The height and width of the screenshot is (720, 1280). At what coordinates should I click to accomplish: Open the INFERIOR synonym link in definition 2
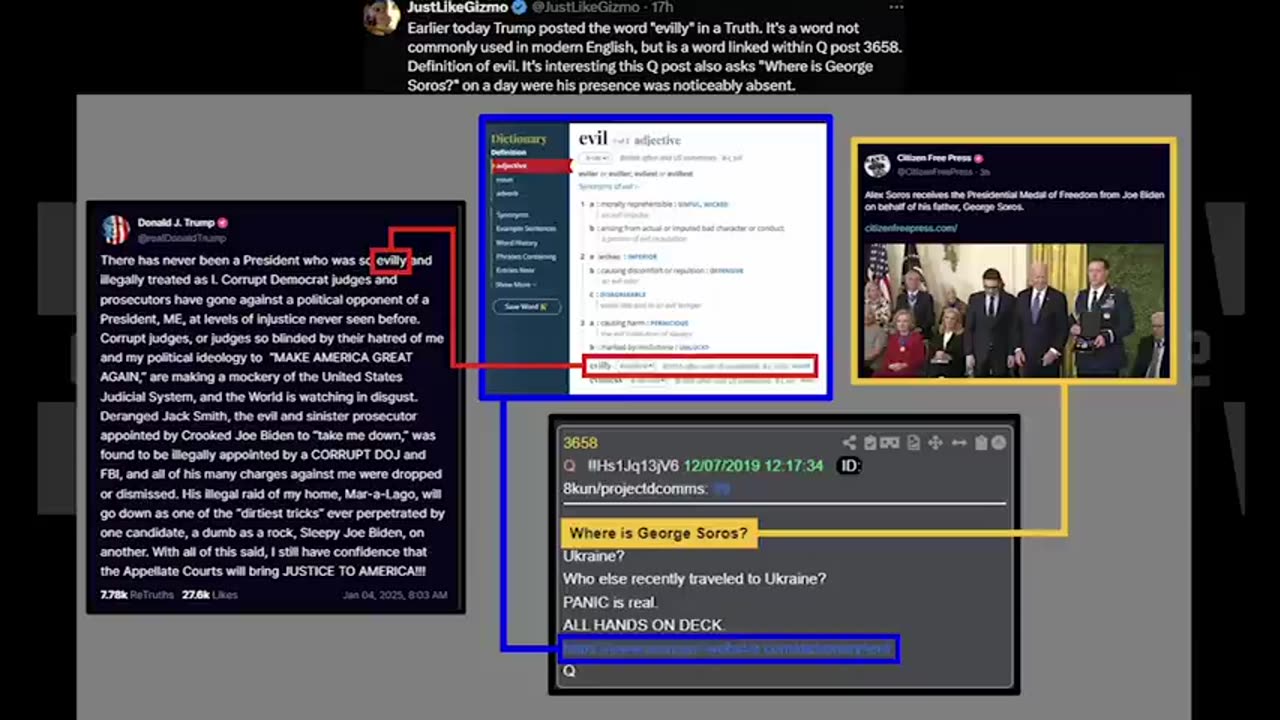(642, 257)
